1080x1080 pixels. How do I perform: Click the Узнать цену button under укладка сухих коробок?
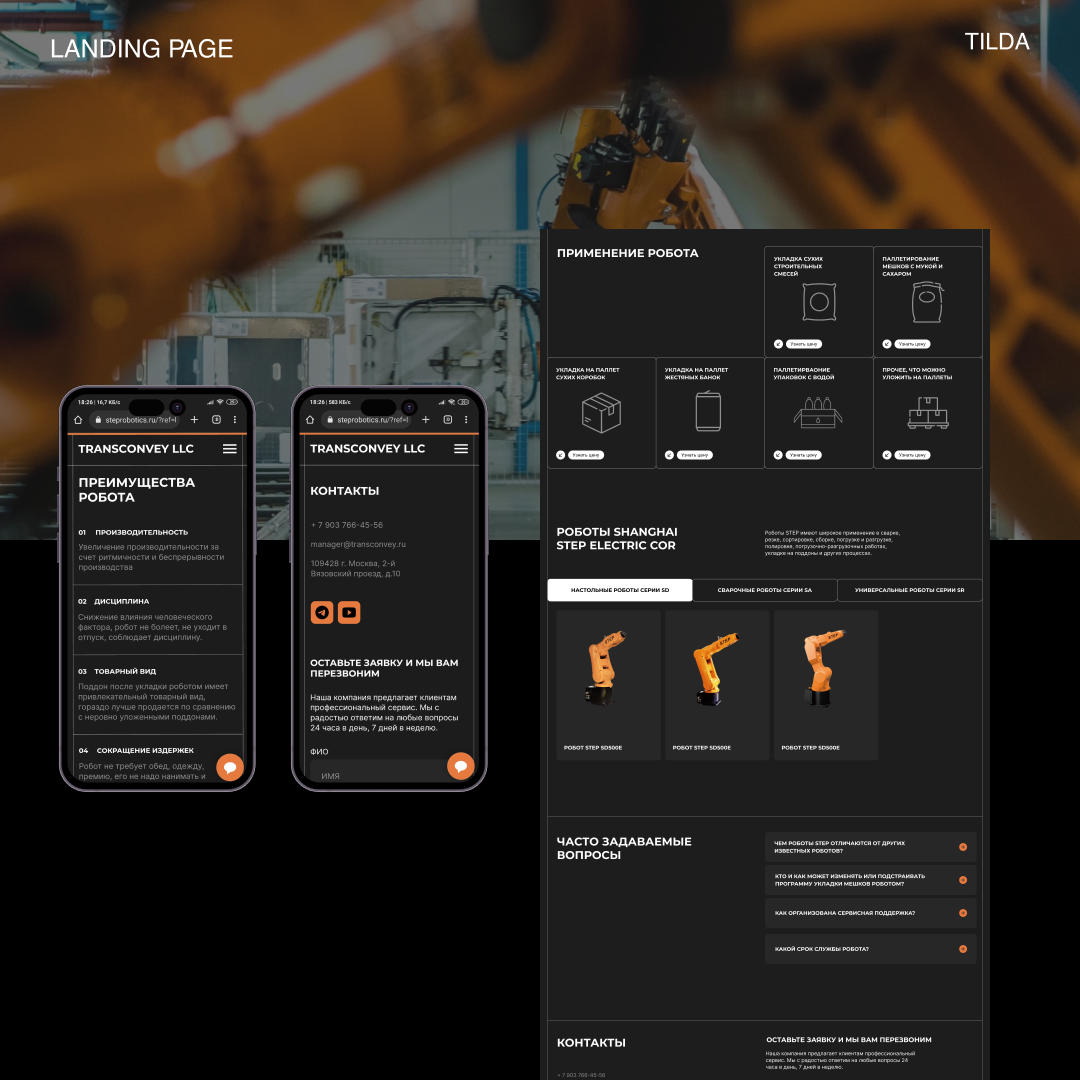point(587,455)
